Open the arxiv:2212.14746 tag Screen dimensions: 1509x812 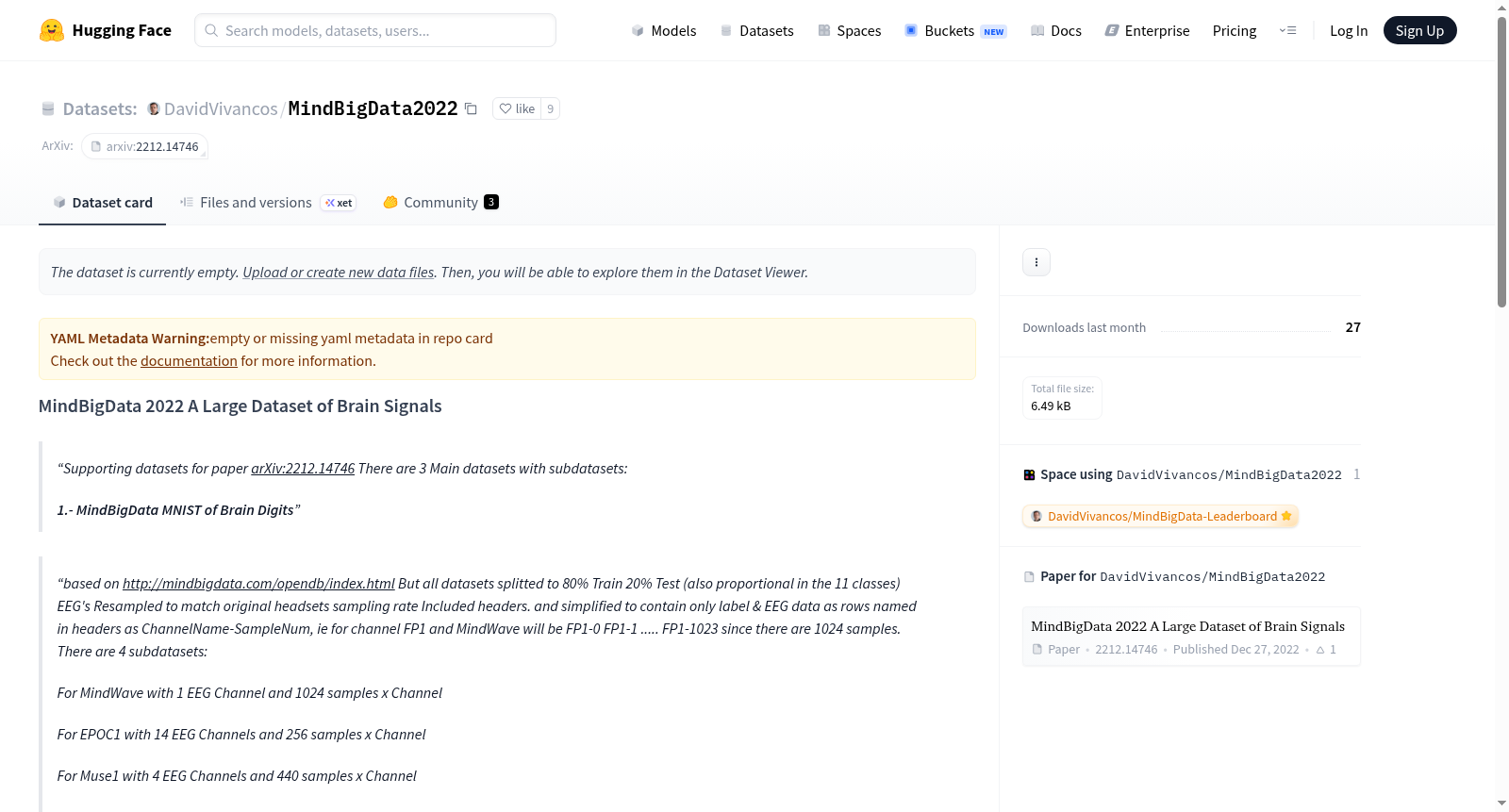click(x=144, y=146)
